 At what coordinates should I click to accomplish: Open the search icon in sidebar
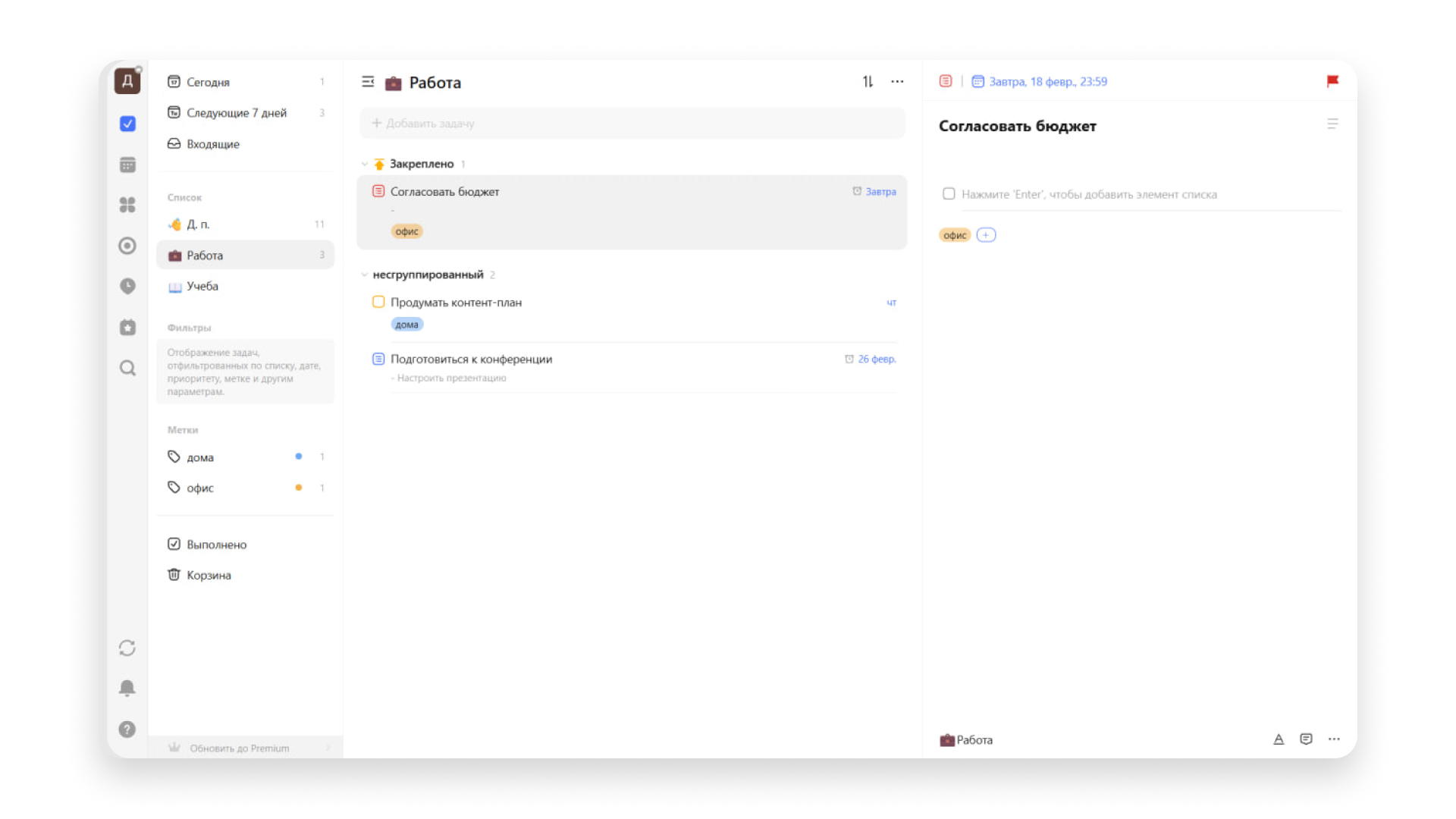(x=127, y=369)
